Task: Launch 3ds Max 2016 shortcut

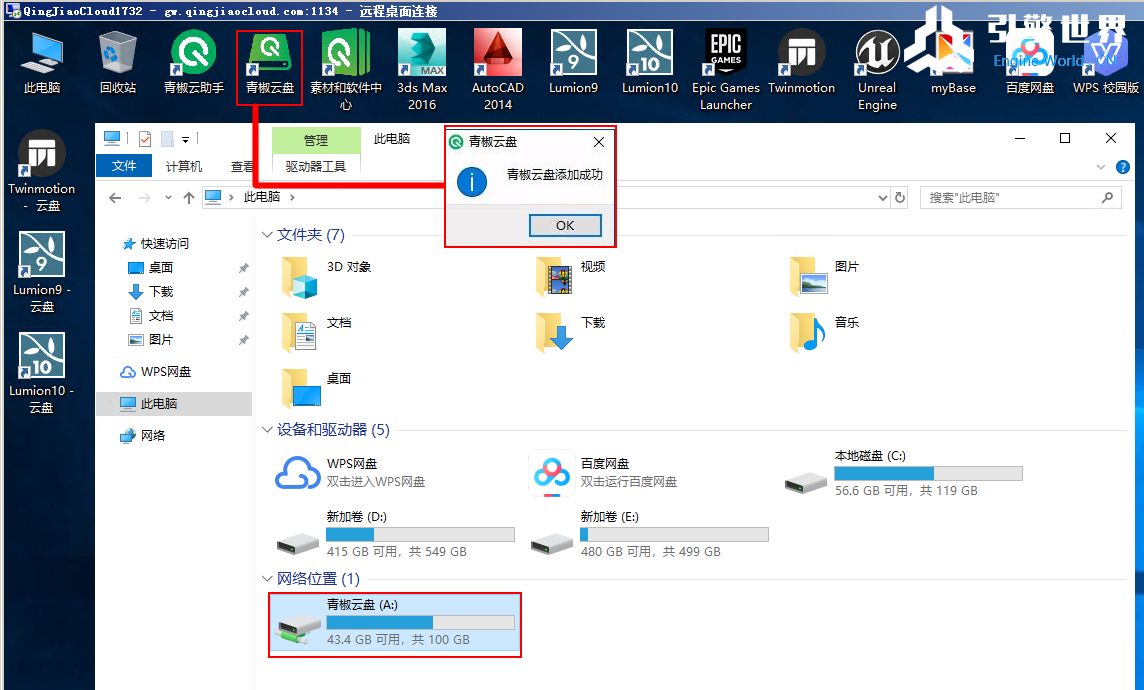Action: (x=422, y=71)
